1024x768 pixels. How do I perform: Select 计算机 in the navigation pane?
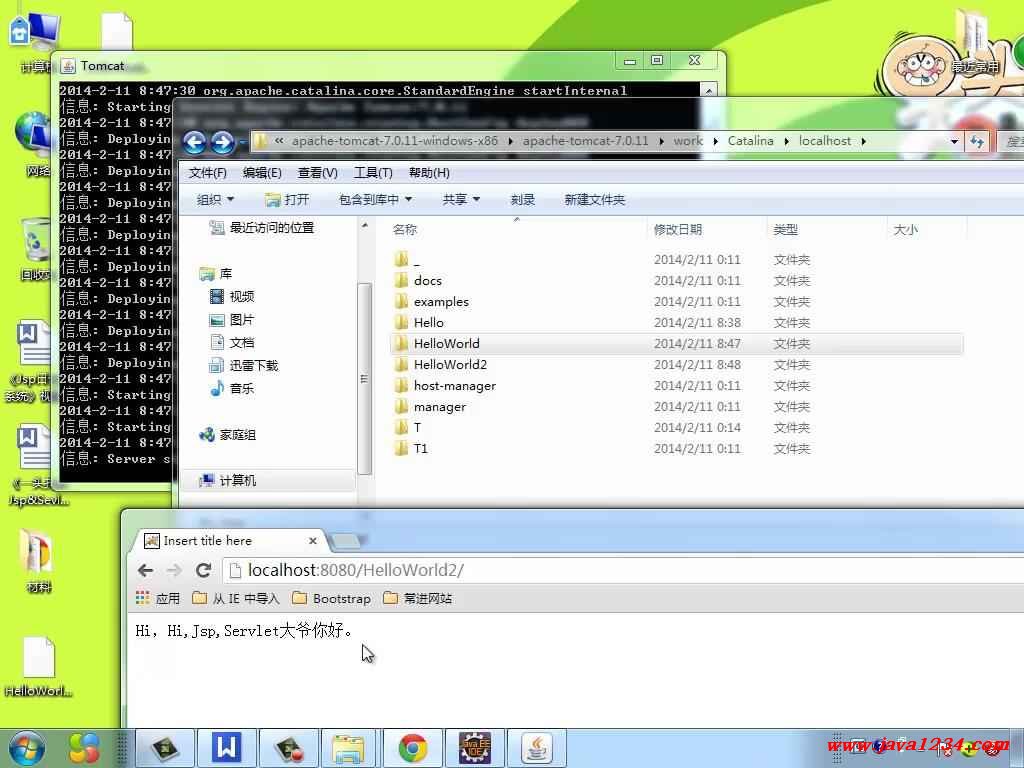237,481
